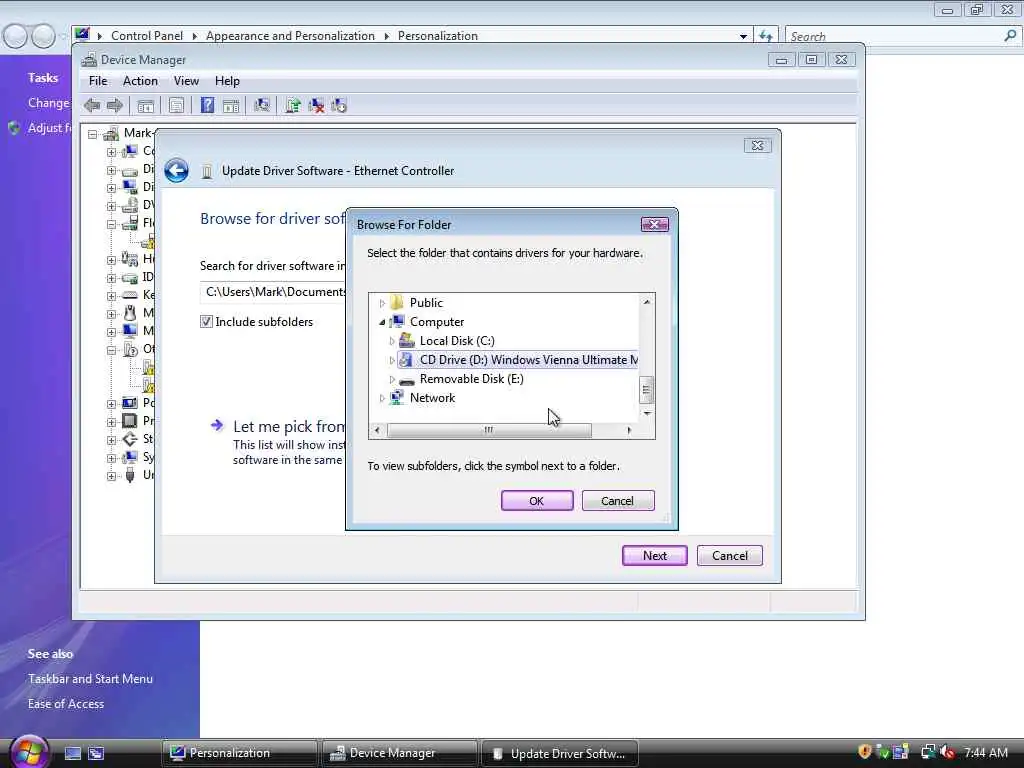Open the Help menu in Device Manager
The image size is (1024, 768).
coord(227,81)
